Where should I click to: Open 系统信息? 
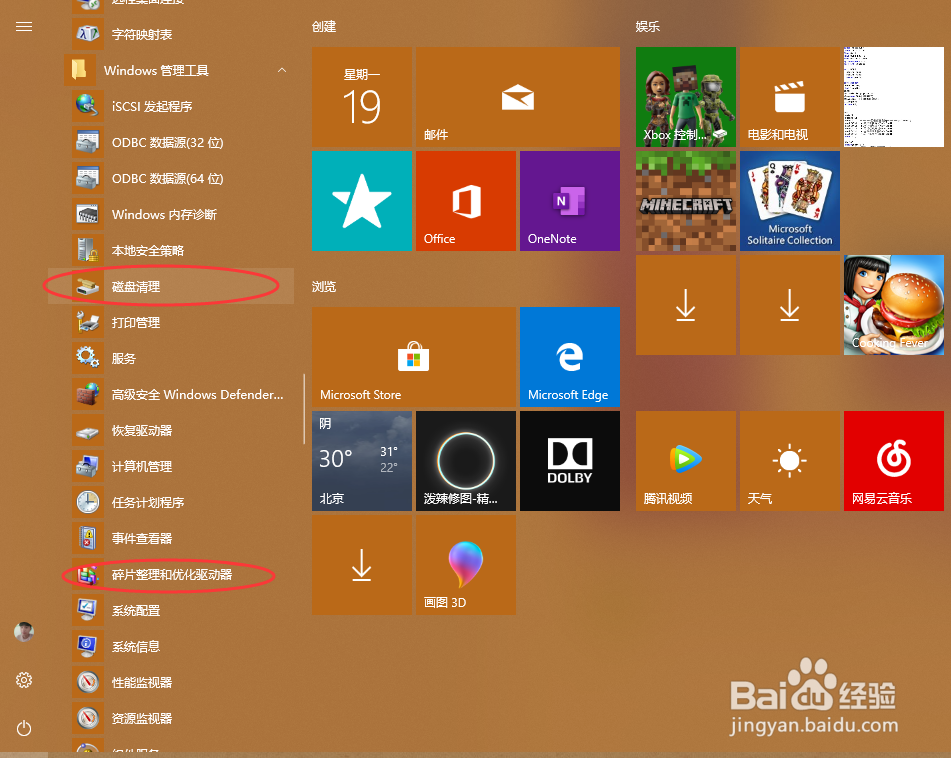(172, 646)
